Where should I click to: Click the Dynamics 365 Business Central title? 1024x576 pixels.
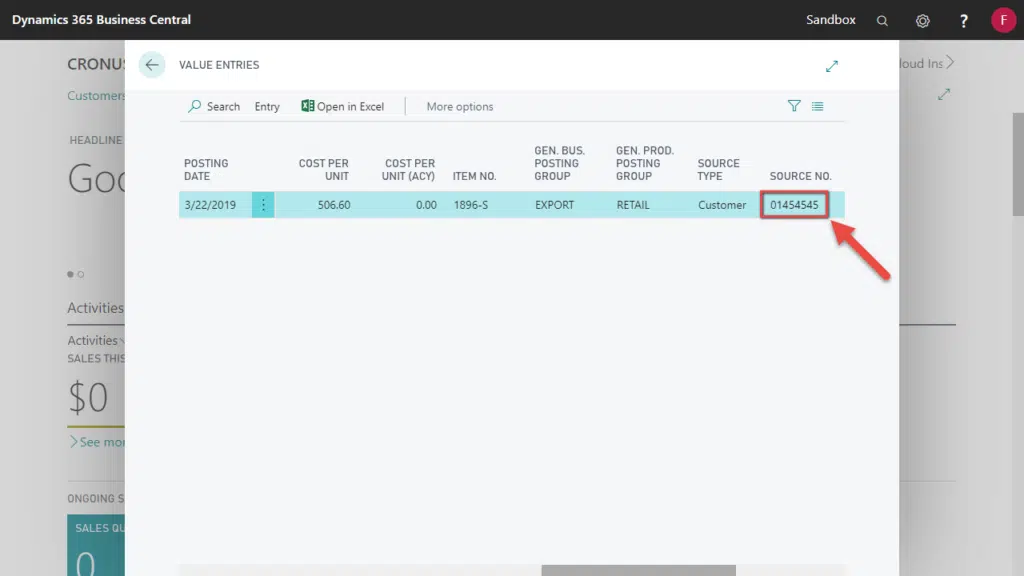point(101,20)
